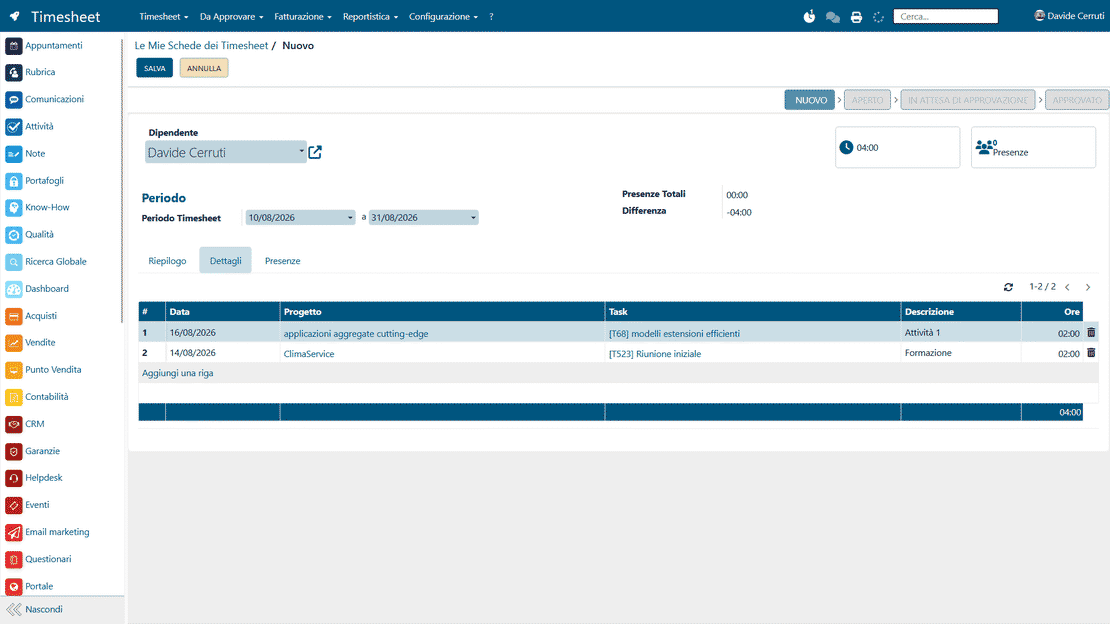Open the Portafogli icon
This screenshot has width=1110, height=624.
13,181
